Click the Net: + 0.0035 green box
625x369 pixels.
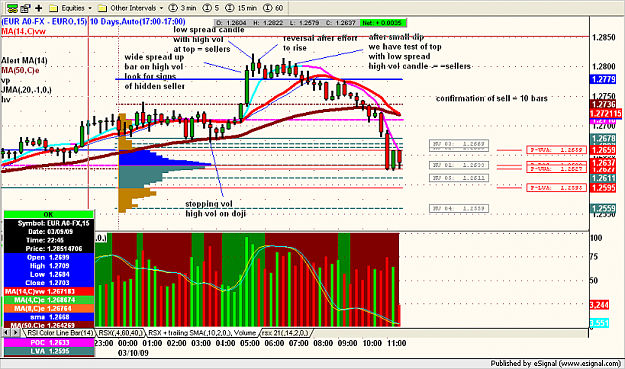point(383,23)
